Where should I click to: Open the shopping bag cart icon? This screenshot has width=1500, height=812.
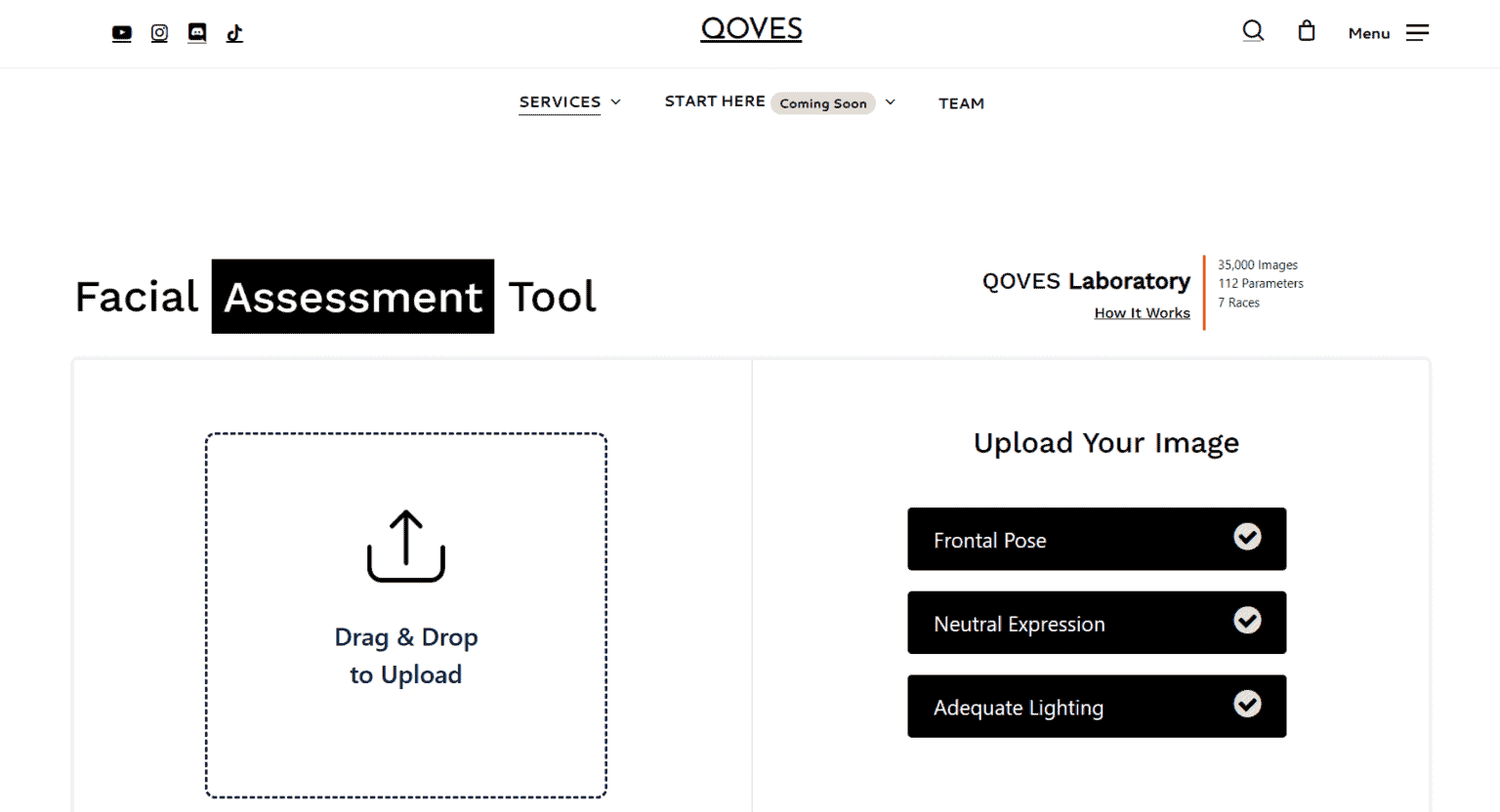pyautogui.click(x=1307, y=31)
